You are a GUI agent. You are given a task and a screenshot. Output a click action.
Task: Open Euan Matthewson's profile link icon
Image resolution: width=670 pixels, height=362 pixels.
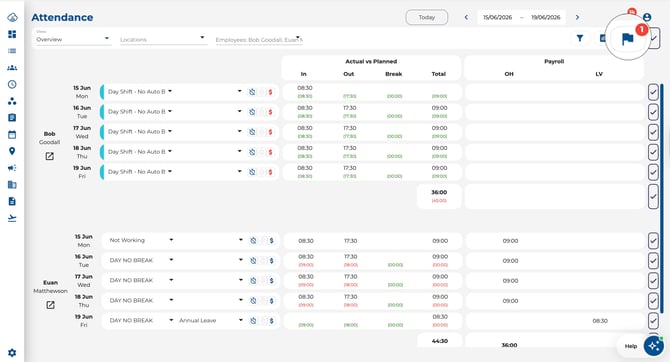coord(50,305)
